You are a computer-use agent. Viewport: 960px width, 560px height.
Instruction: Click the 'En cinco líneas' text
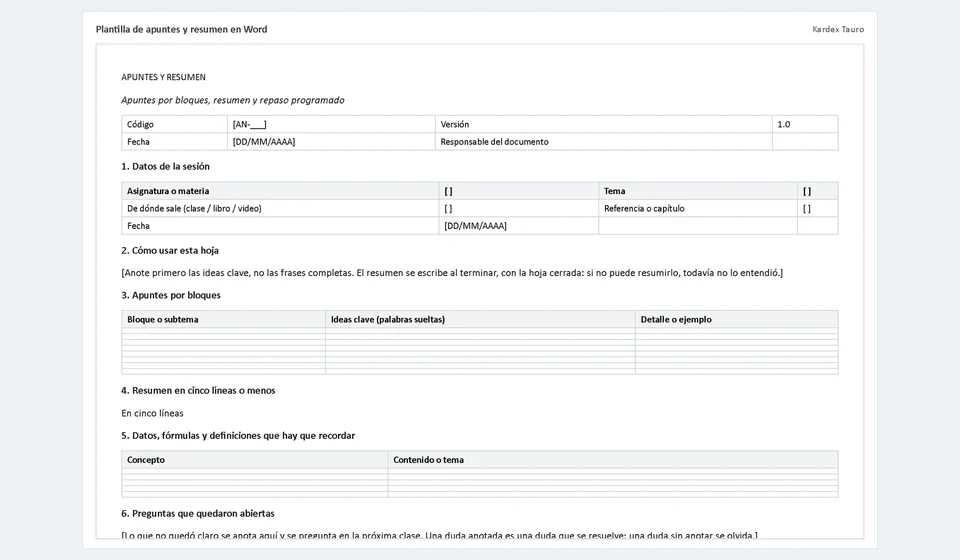[152, 413]
